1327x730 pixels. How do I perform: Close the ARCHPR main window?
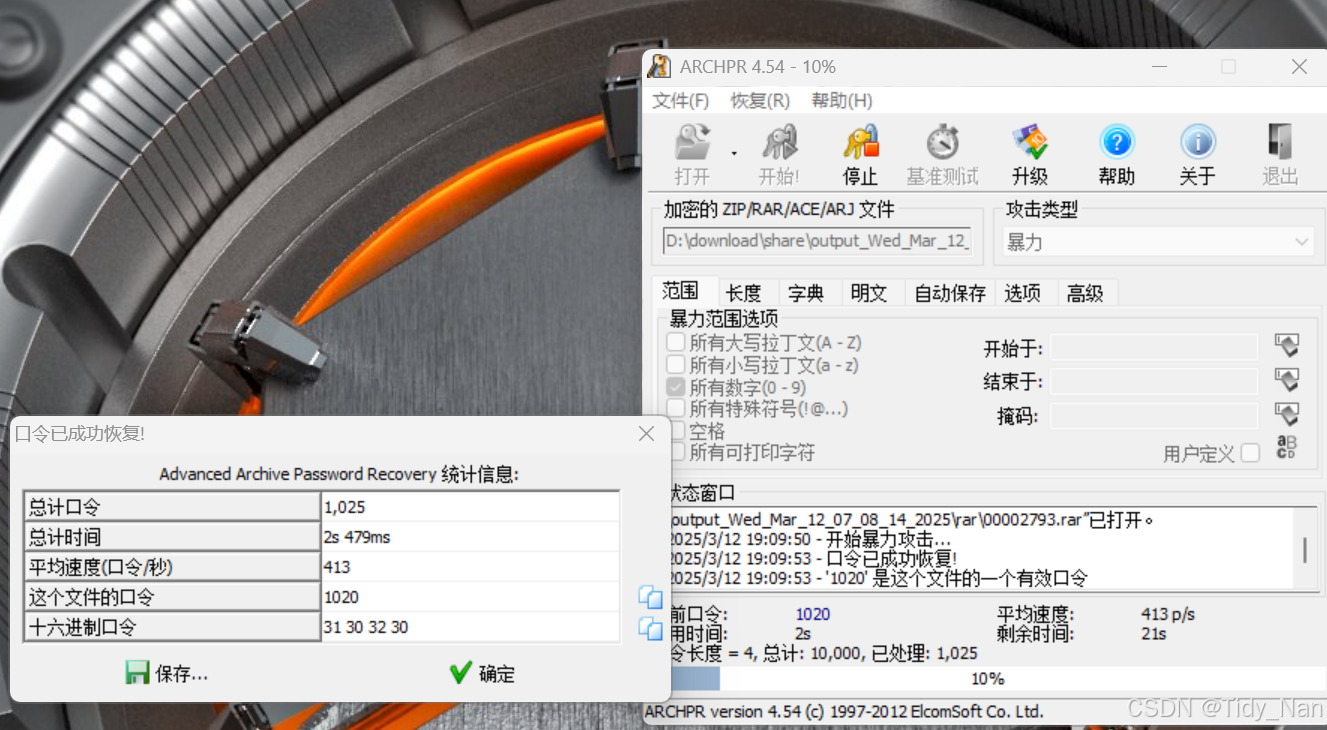(x=1299, y=67)
